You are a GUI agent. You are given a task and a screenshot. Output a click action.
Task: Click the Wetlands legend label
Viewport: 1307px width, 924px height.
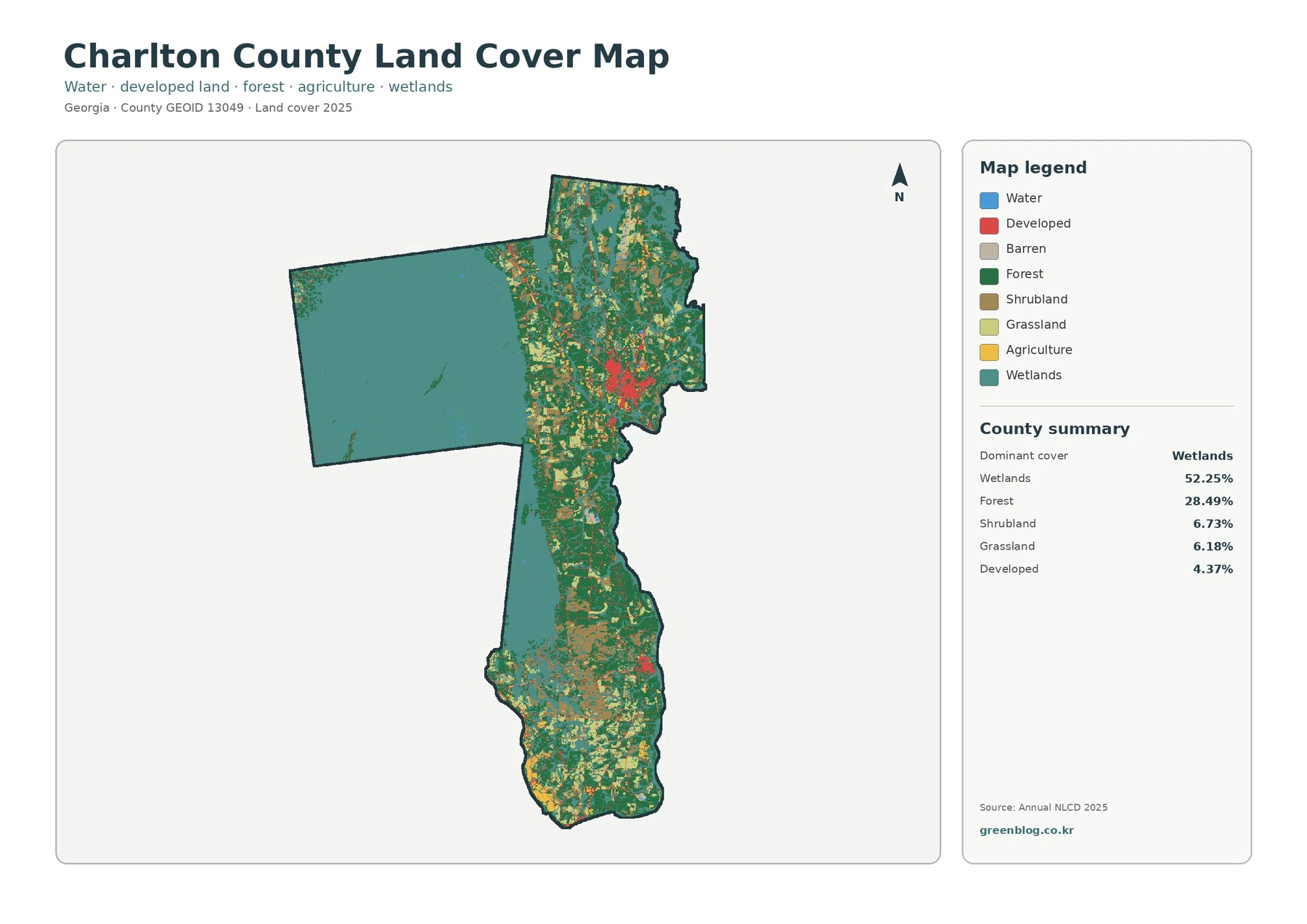coord(1033,375)
